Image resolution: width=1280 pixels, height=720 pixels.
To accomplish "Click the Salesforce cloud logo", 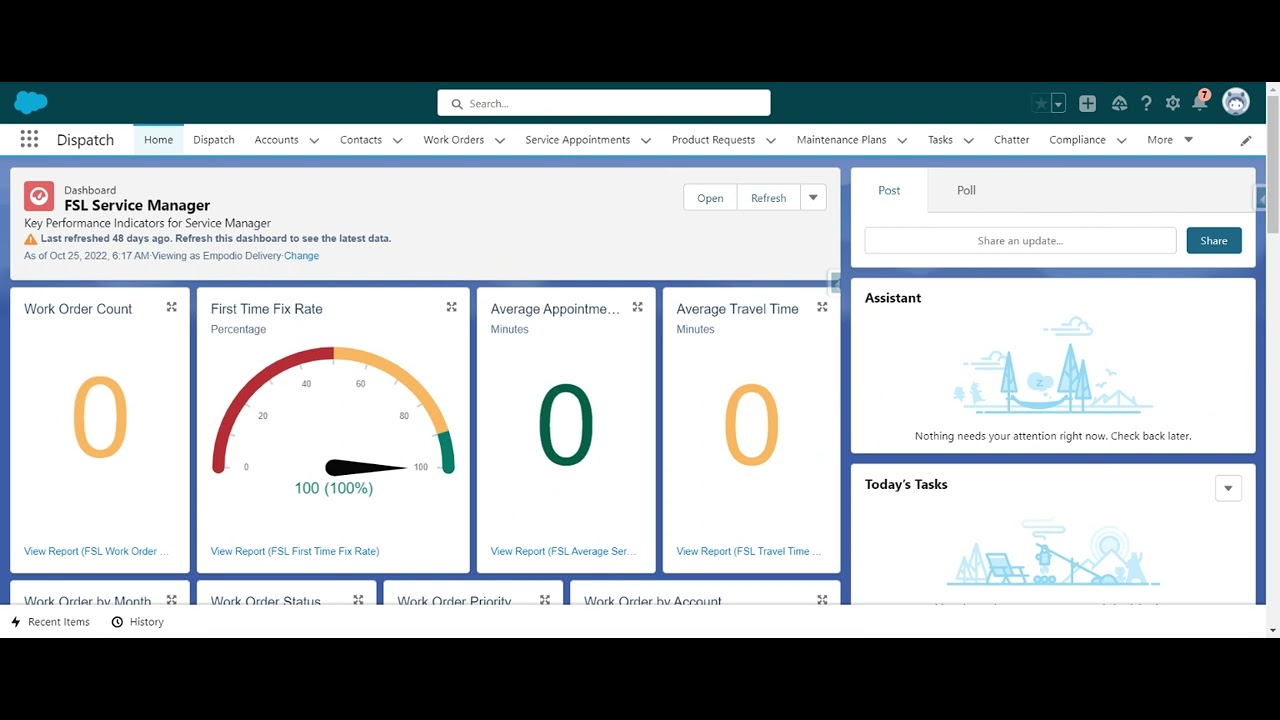I will coord(31,103).
